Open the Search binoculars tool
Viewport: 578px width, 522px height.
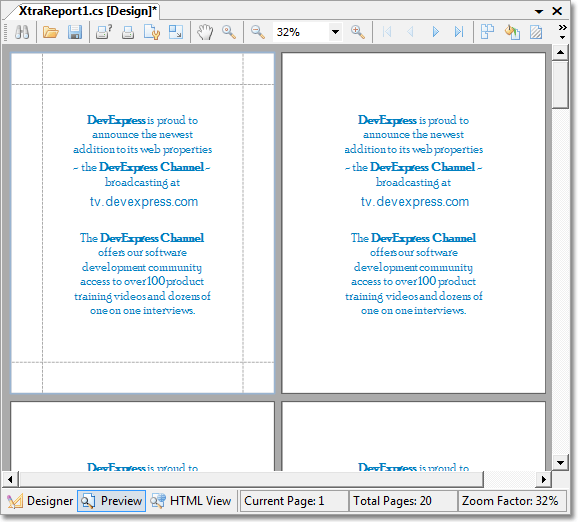tap(22, 32)
